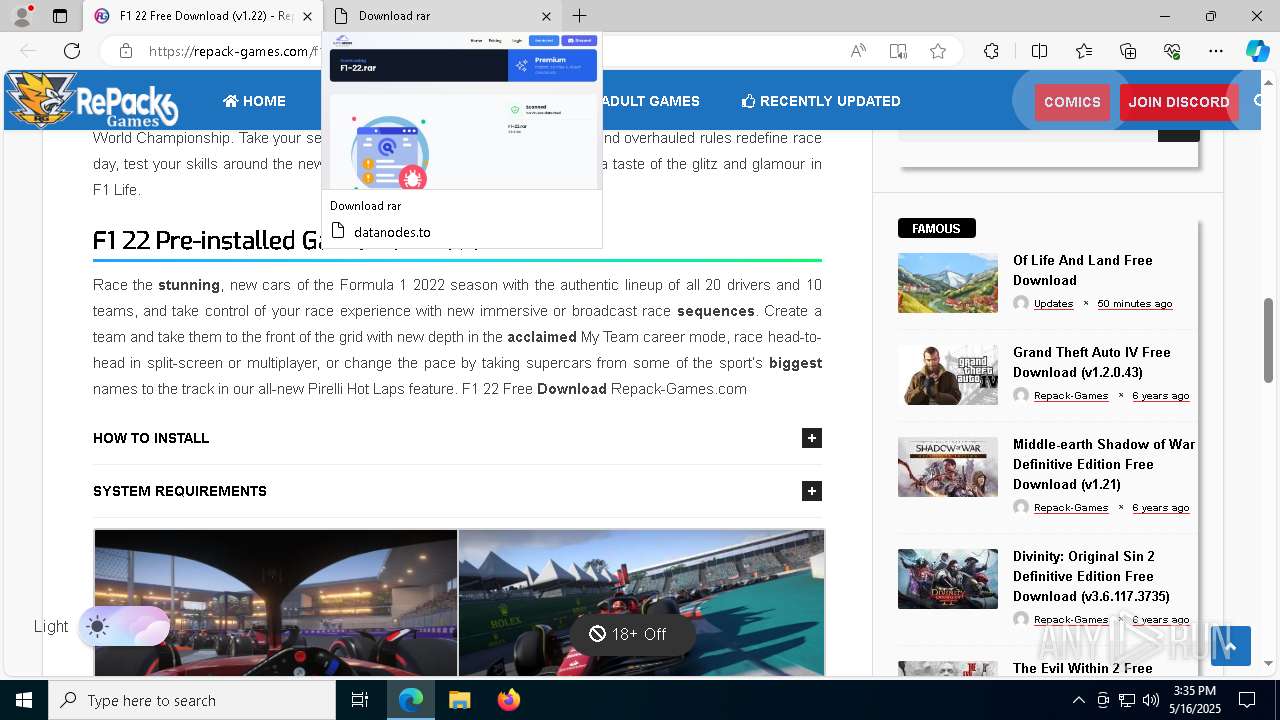Viewport: 1280px width, 720px height.
Task: Click the JOIN DISCORD button
Action: pyautogui.click(x=1179, y=102)
